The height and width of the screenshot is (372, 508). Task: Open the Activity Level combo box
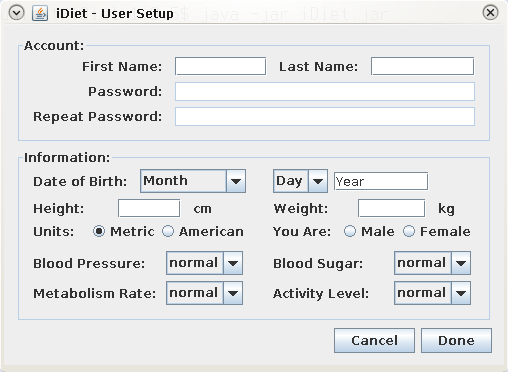(432, 293)
